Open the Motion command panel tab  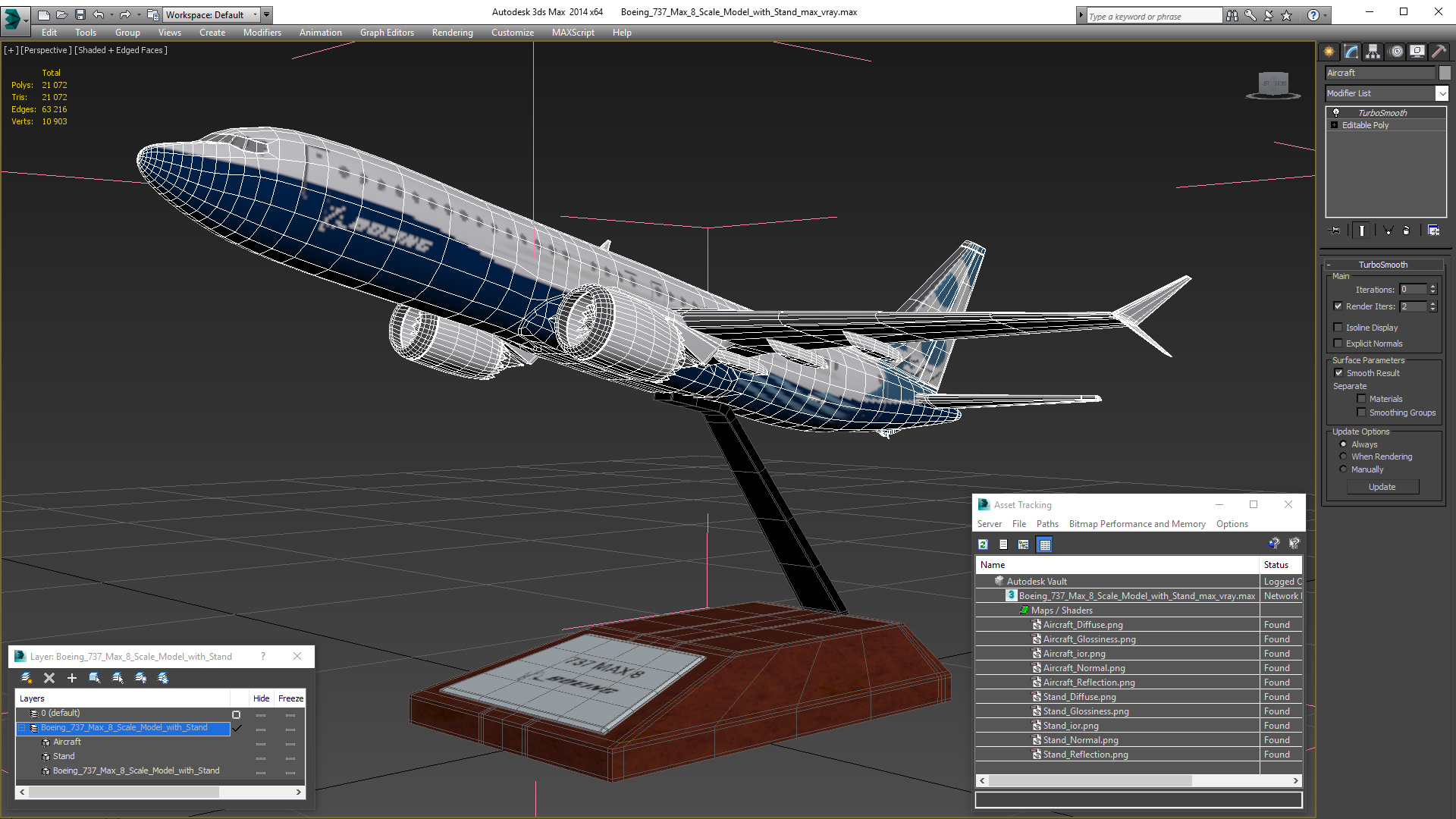click(x=1396, y=52)
